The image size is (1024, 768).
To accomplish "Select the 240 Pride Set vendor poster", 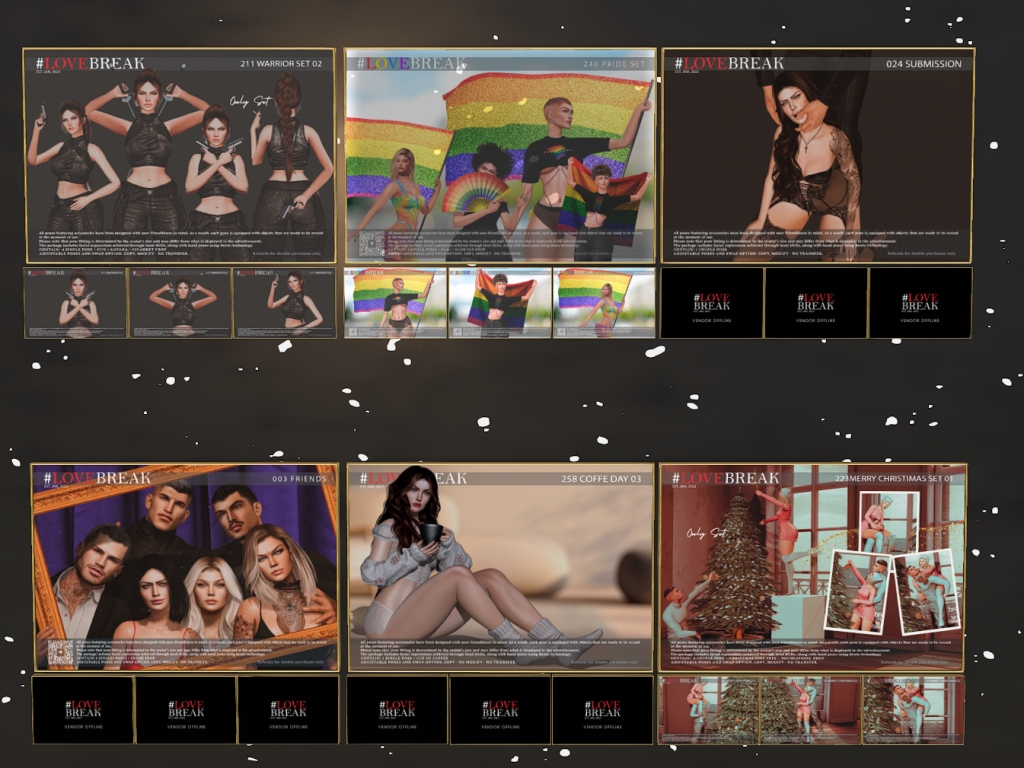I will [x=500, y=155].
